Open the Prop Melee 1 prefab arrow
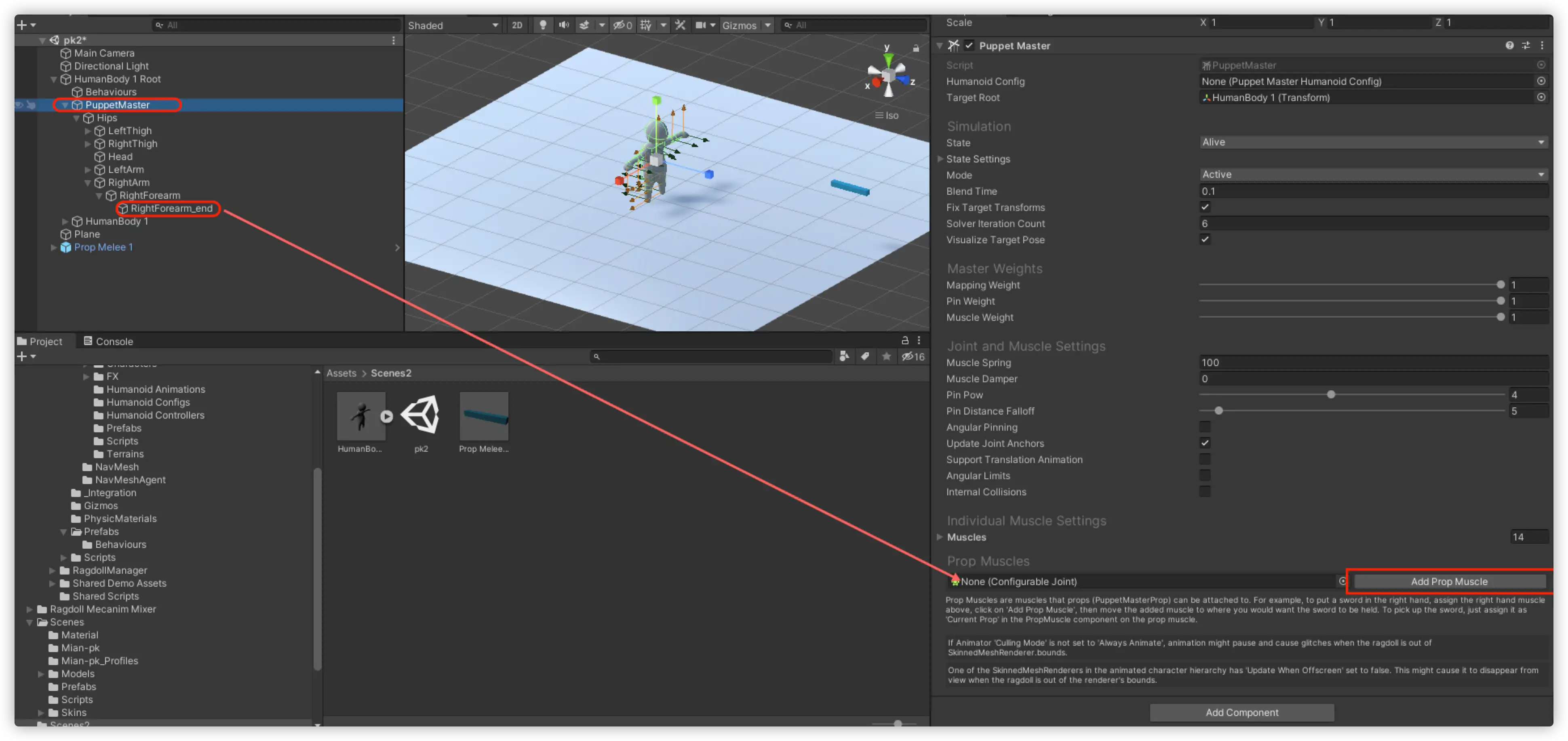 click(397, 248)
